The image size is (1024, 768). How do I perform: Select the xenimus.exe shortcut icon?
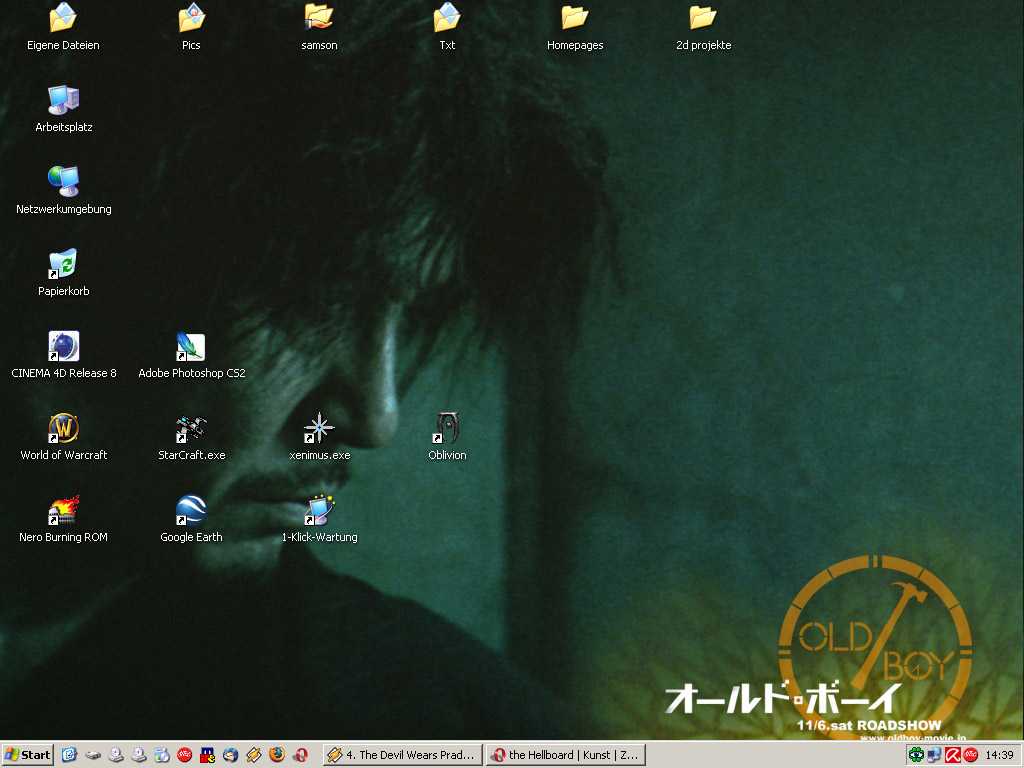click(x=319, y=429)
